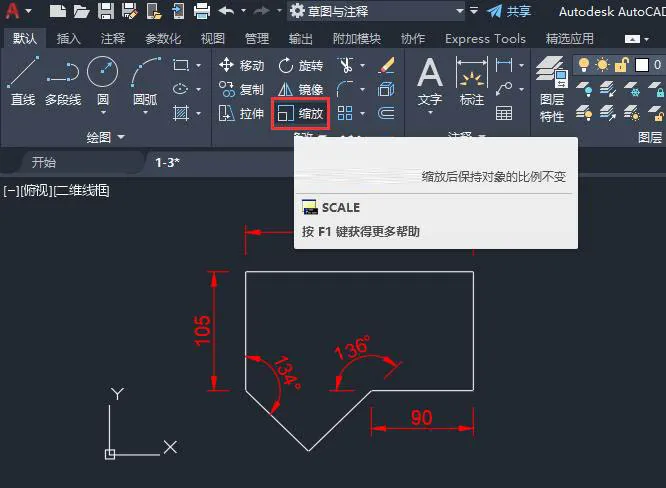Click the [俯视] view control label
666x488 pixels.
tap(37, 191)
